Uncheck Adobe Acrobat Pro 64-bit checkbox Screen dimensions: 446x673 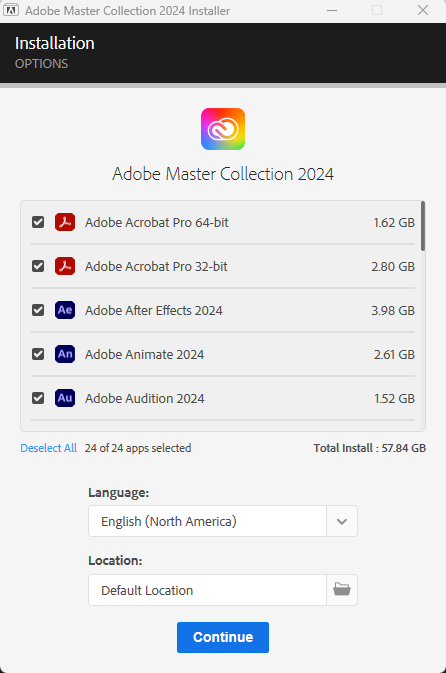click(x=38, y=222)
